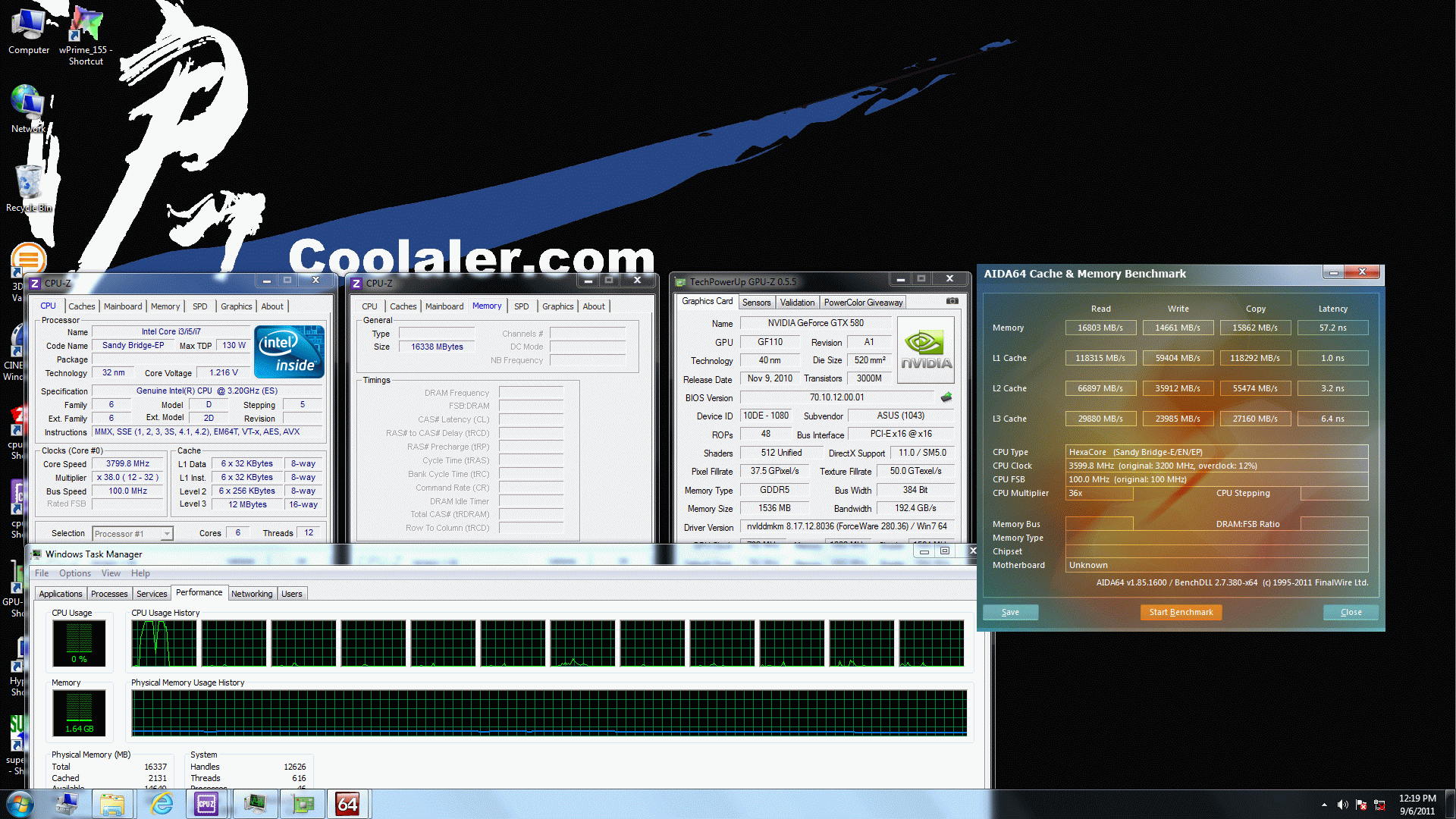Open Internet Explorer from the taskbar
Image resolution: width=1456 pixels, height=819 pixels.
click(161, 804)
